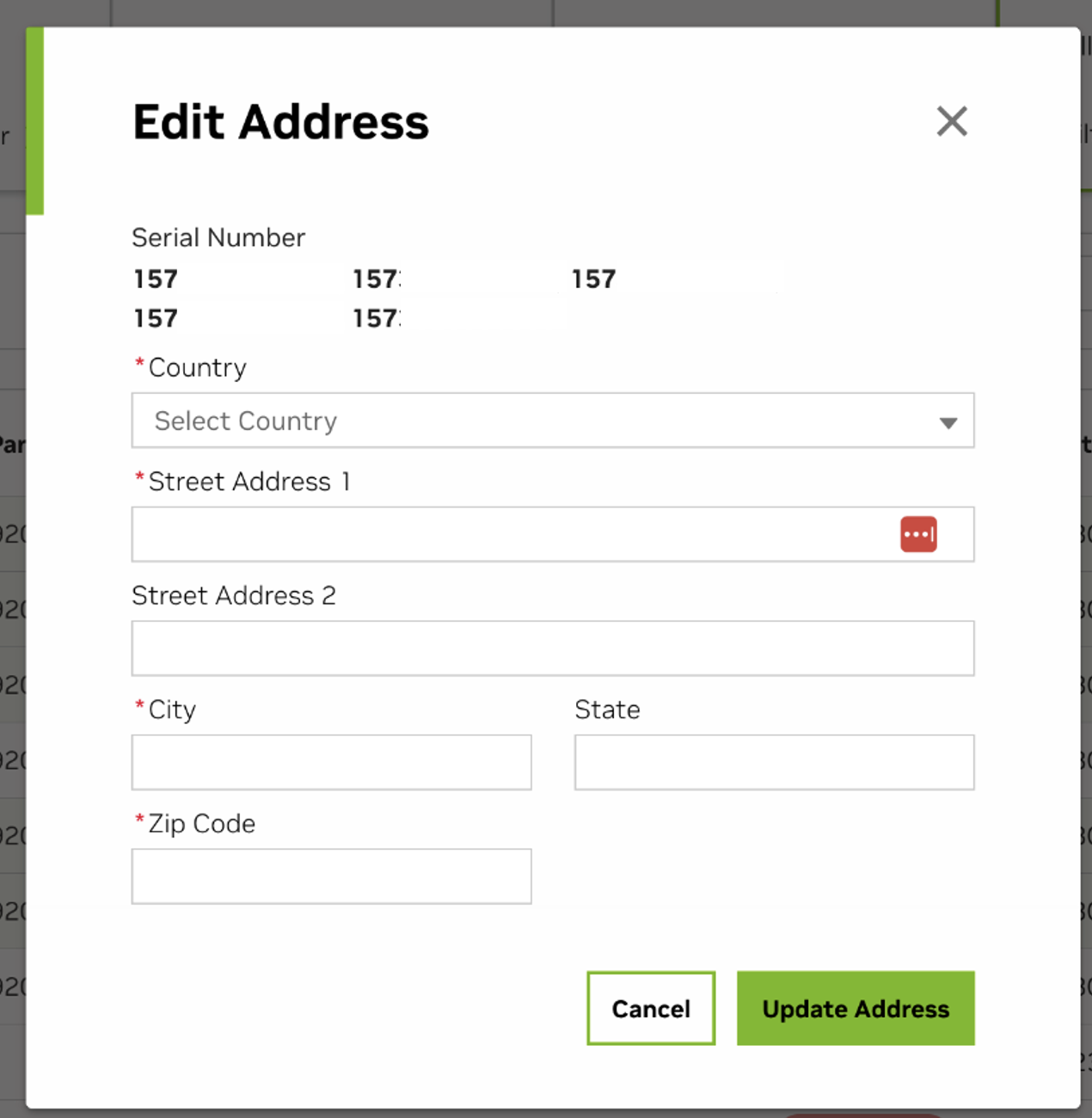Click the red password manager icon
Screen dimensions: 1092x1118
917,534
